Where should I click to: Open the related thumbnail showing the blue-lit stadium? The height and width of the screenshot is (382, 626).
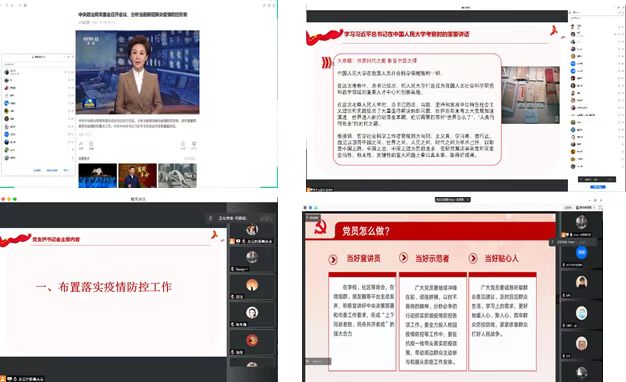(x=98, y=176)
